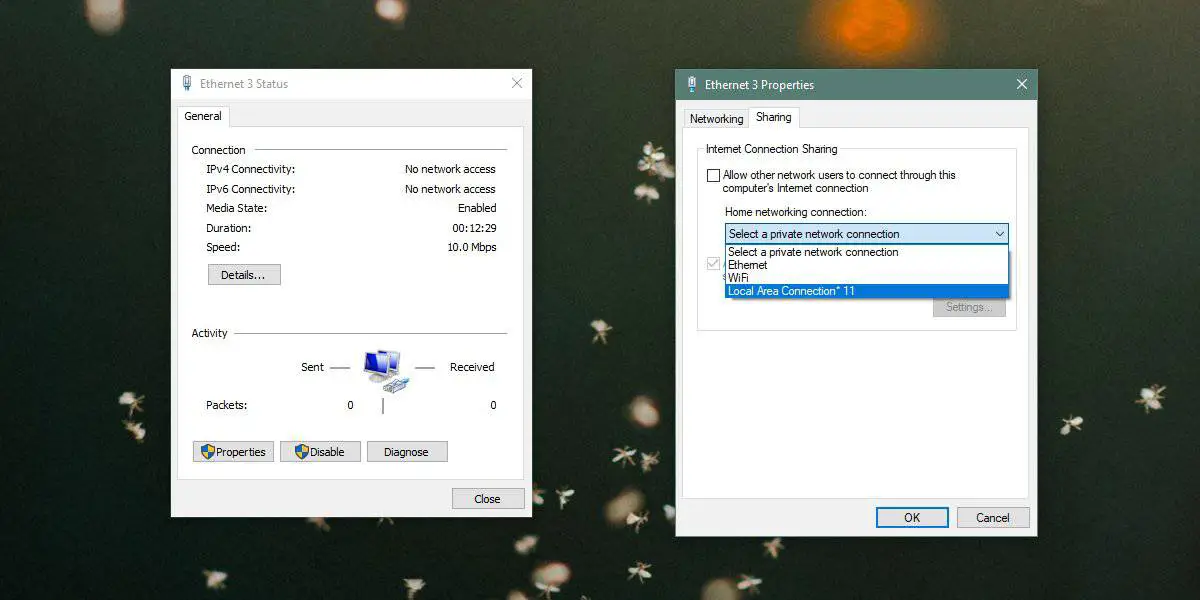Select WiFi from the dropdown list
Viewport: 1200px width, 600px height.
click(x=866, y=278)
